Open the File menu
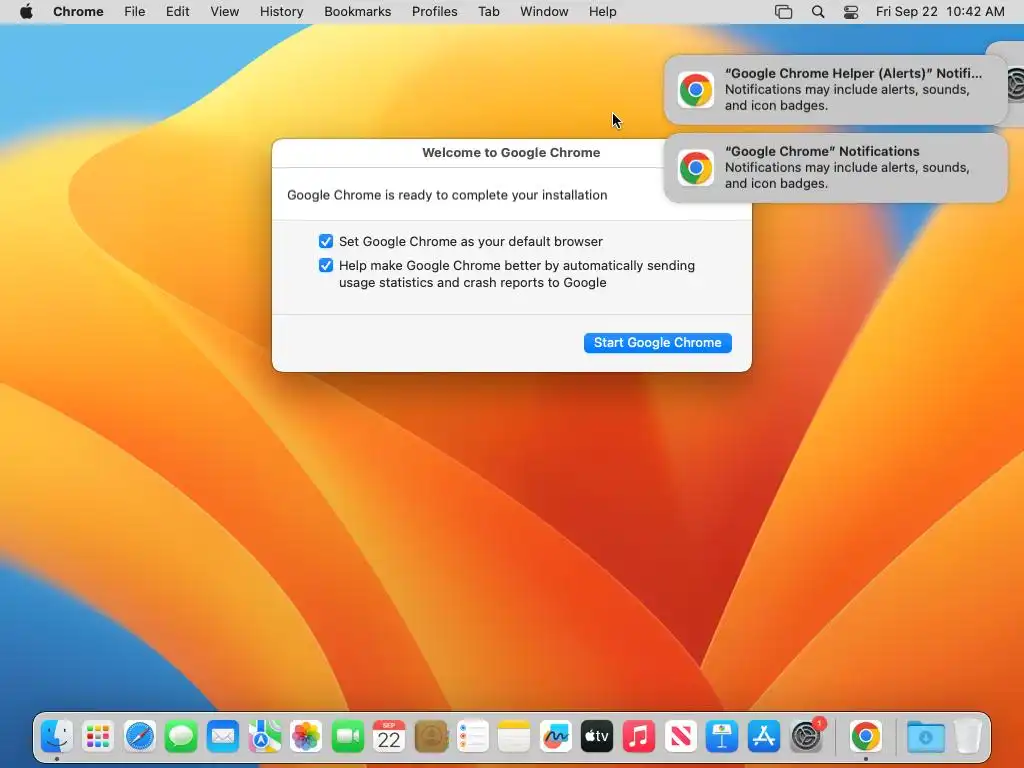 135,12
